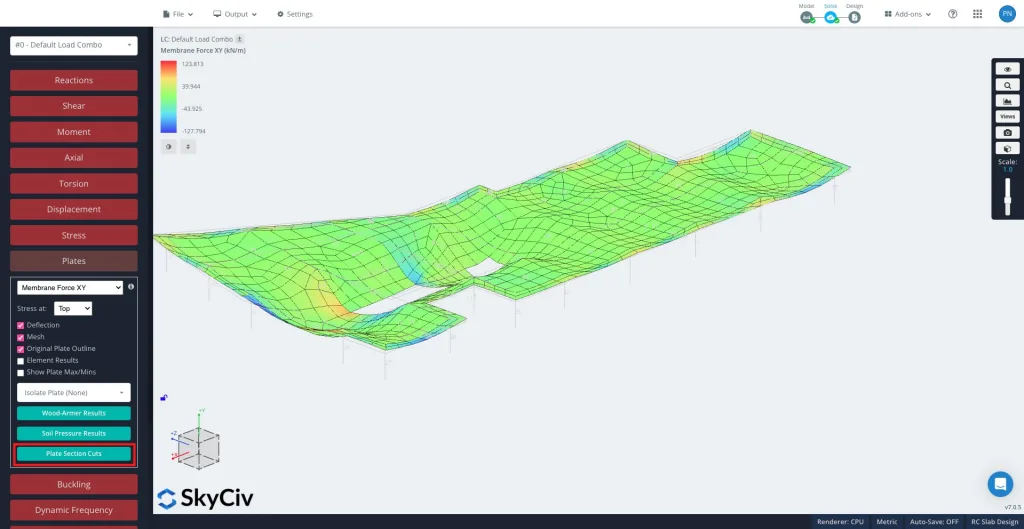Click the Solve cloud stage icon
The image size is (1024, 529).
point(831,17)
